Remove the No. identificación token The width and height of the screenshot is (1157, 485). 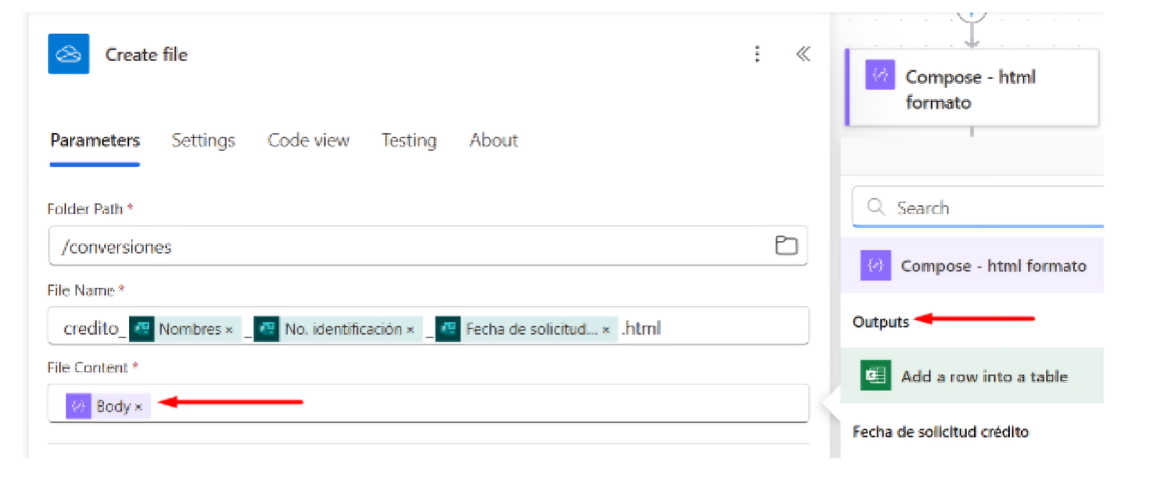tap(410, 330)
